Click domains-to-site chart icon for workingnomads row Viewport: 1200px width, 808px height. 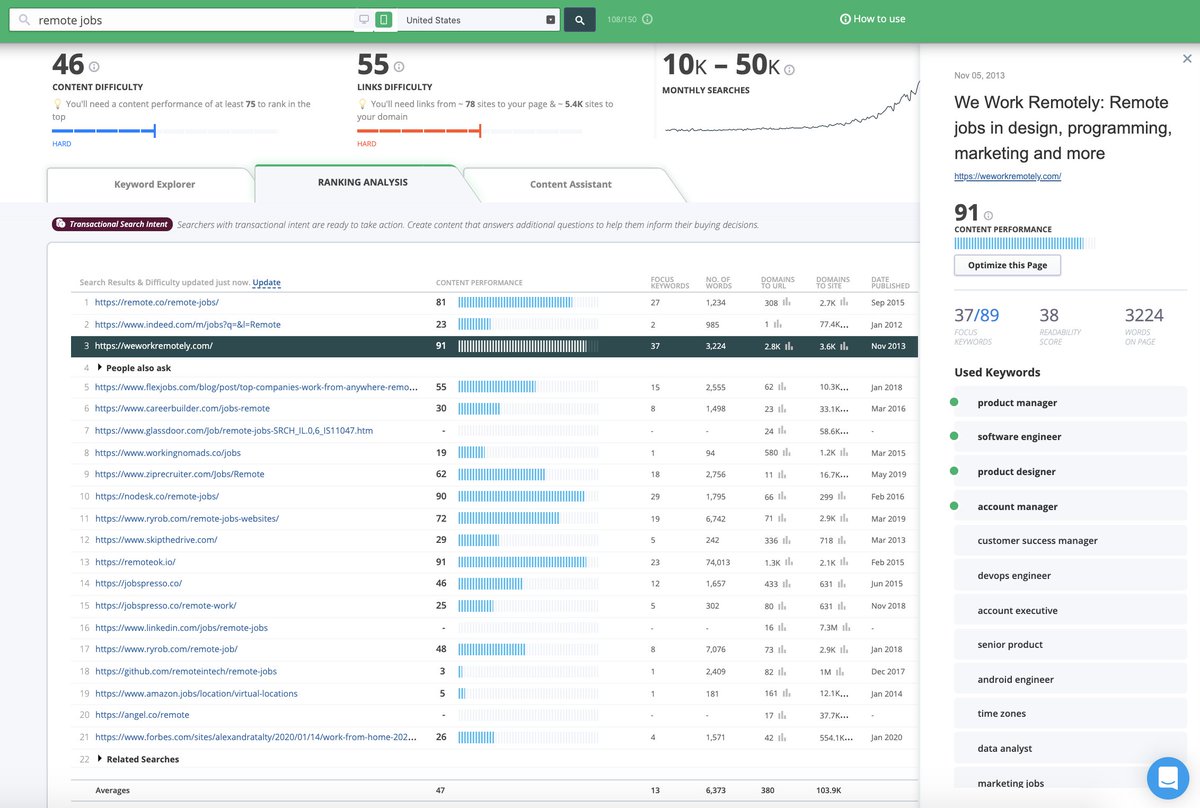tap(845, 452)
